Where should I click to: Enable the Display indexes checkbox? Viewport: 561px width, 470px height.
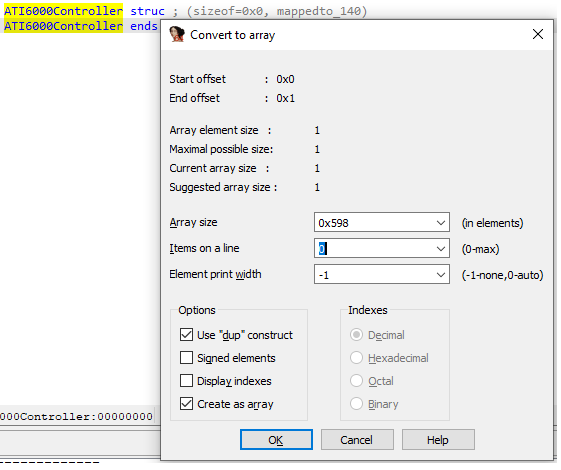click(186, 381)
